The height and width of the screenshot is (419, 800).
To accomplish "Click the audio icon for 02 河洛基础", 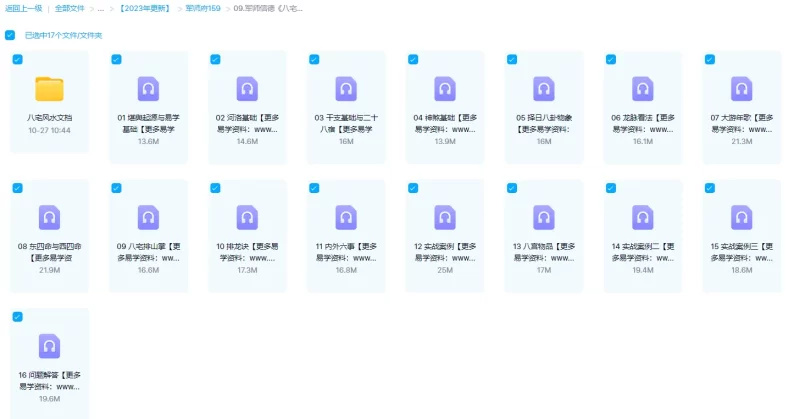I will 247,89.
